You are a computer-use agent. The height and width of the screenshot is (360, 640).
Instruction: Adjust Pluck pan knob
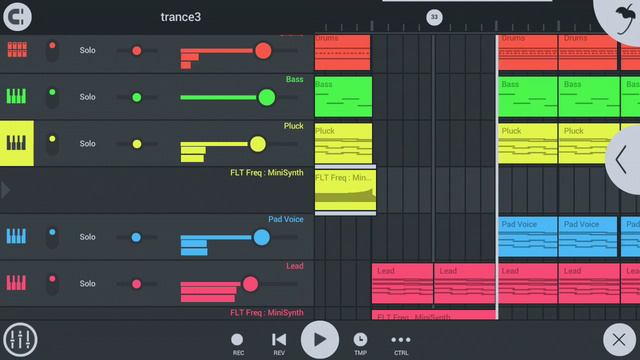coord(137,144)
